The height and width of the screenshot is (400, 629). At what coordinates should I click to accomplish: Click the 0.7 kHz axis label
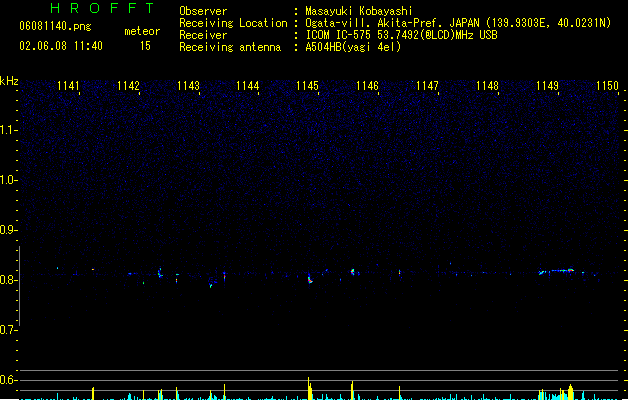point(8,330)
